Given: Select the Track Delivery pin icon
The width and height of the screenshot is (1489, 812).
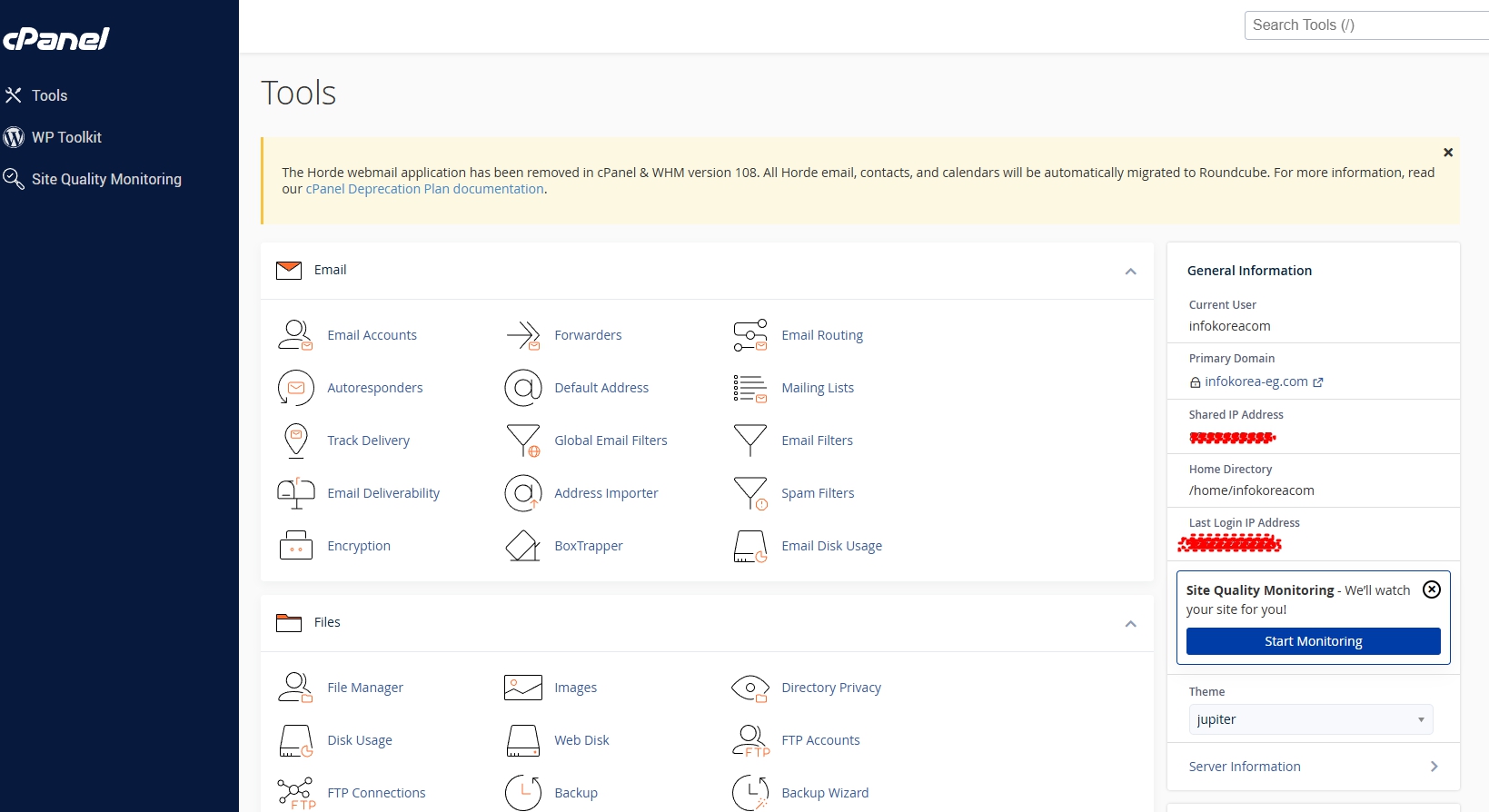Looking at the screenshot, I should [295, 441].
